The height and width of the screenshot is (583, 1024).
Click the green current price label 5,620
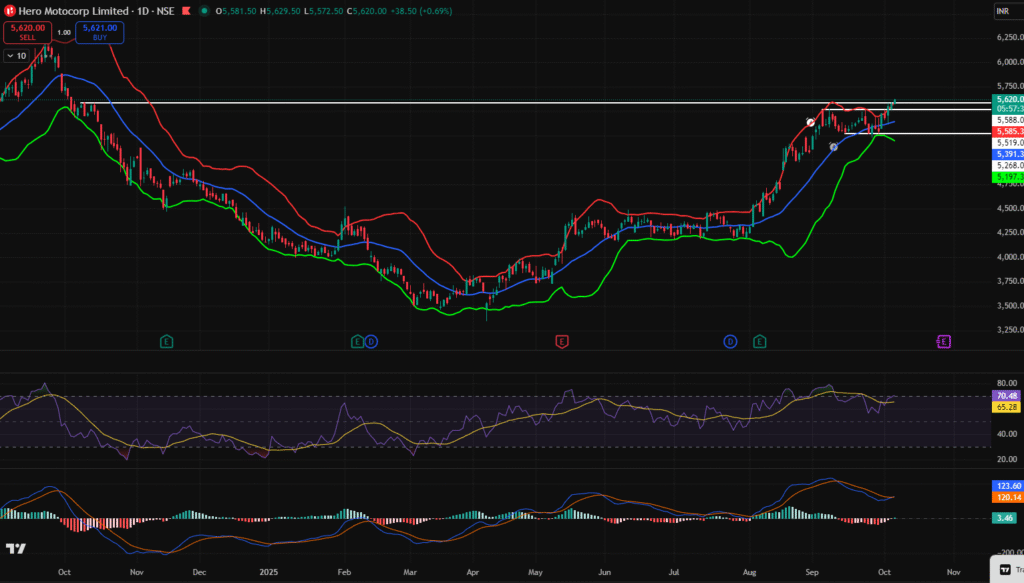coord(1006,100)
